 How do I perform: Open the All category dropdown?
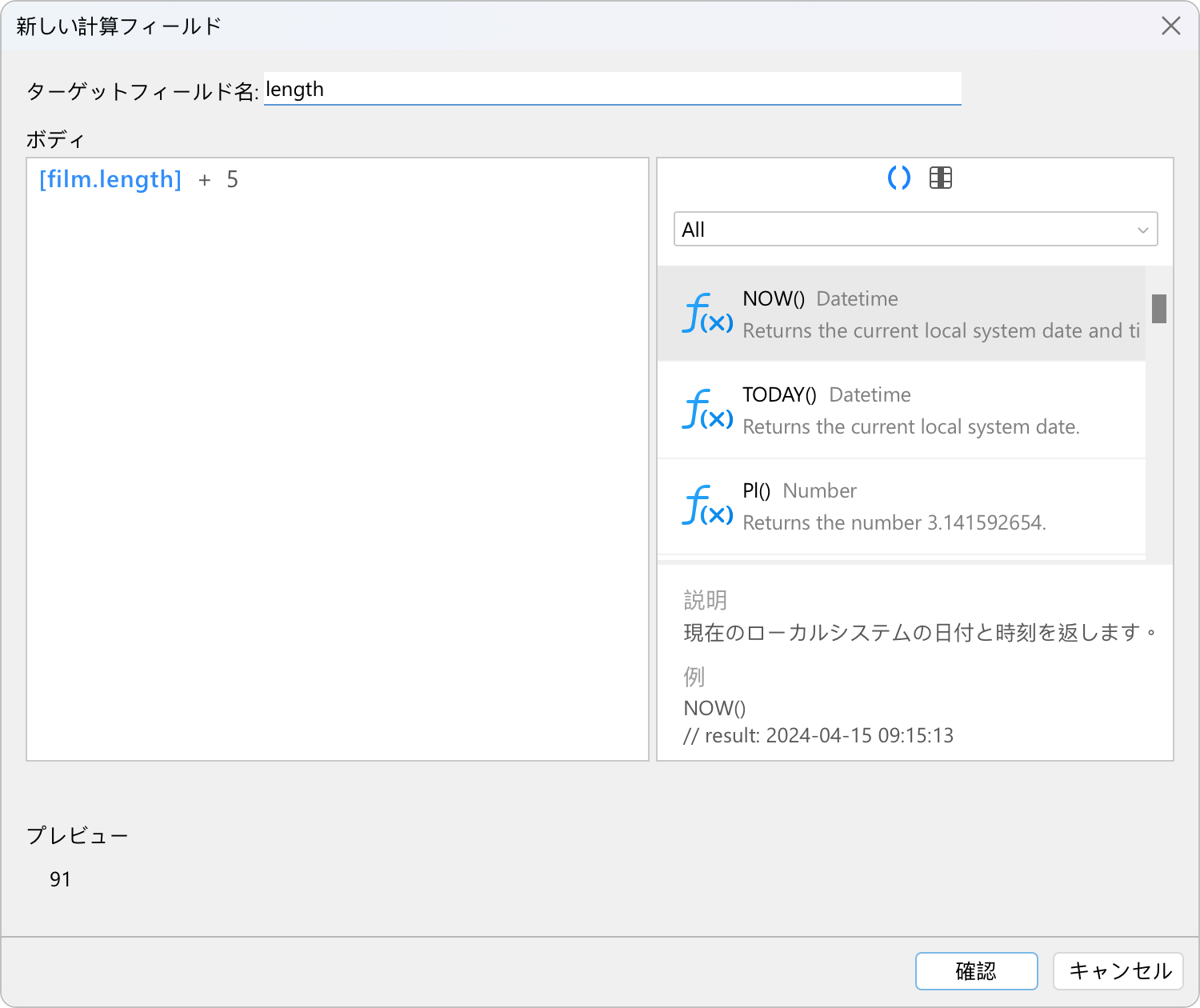point(916,229)
